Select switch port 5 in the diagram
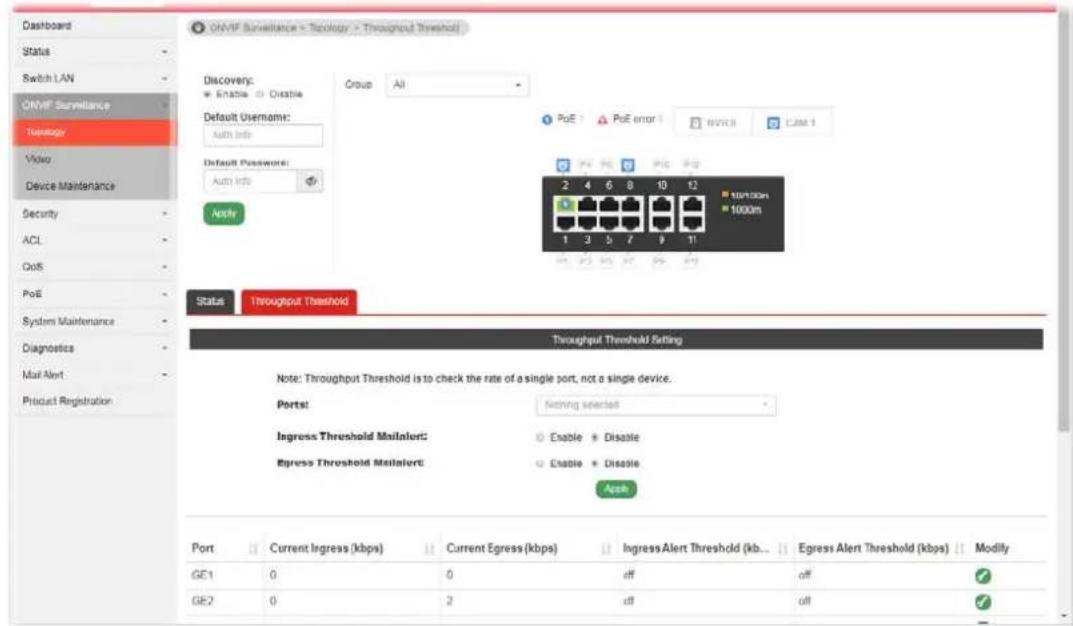The width and height of the screenshot is (1073, 626). coord(609,222)
